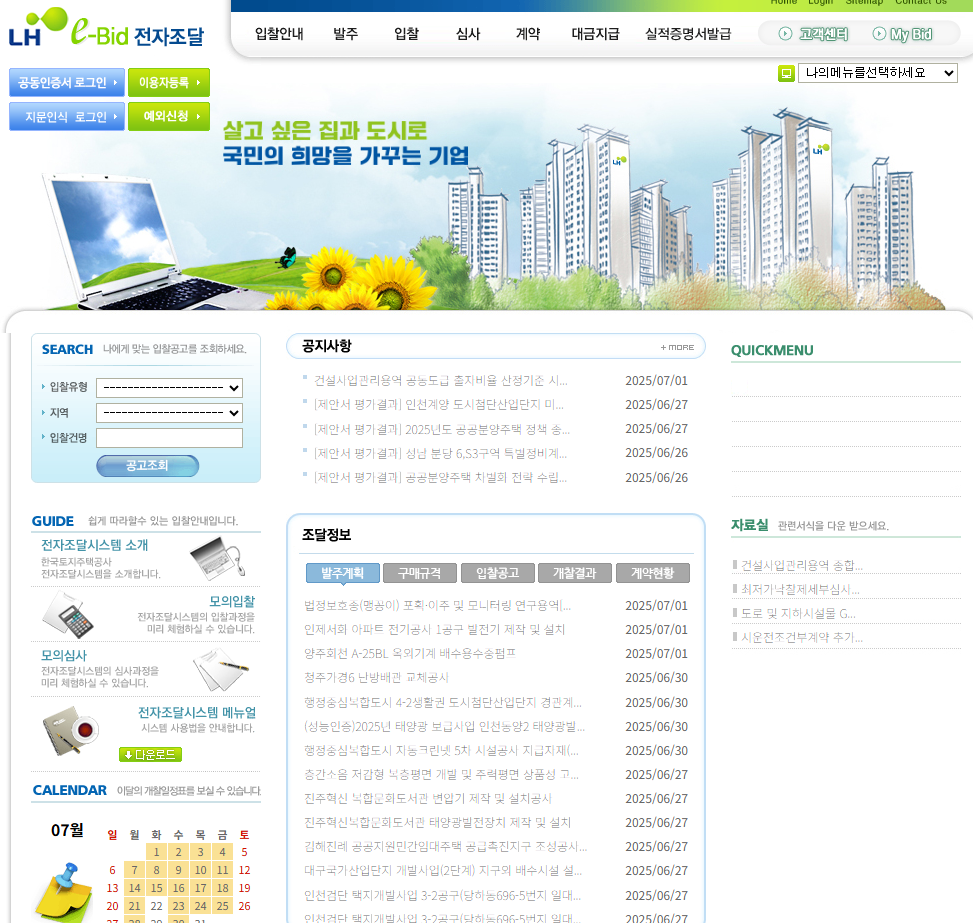Open 자료실 item 최저가낙찰제세부심사
973x923 pixels.
point(800,589)
